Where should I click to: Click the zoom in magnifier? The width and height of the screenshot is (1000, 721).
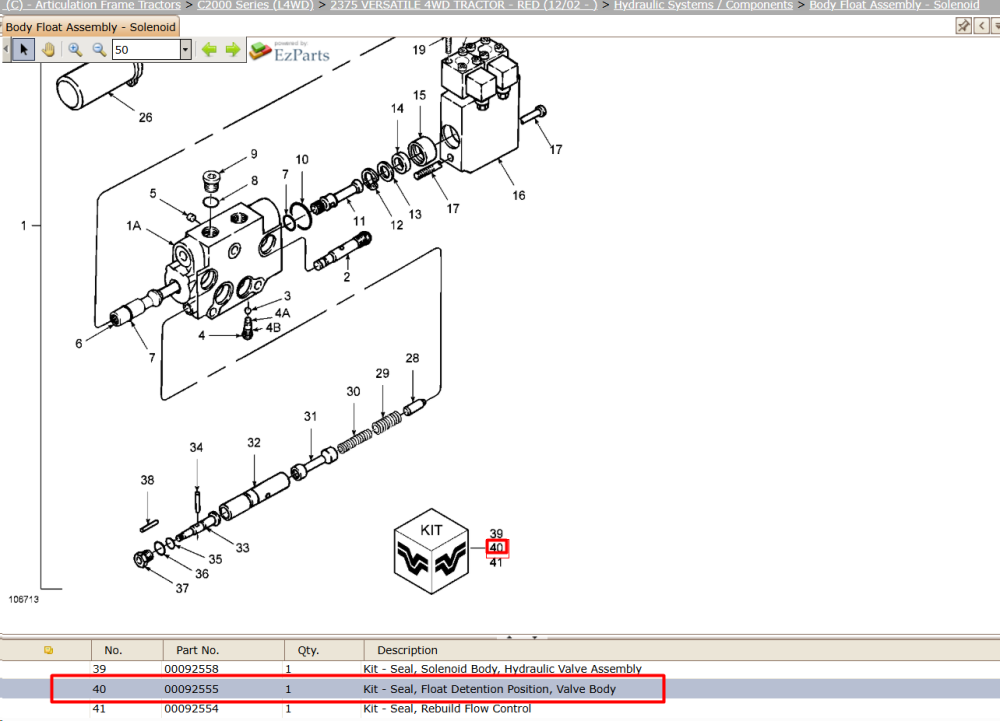coord(75,50)
